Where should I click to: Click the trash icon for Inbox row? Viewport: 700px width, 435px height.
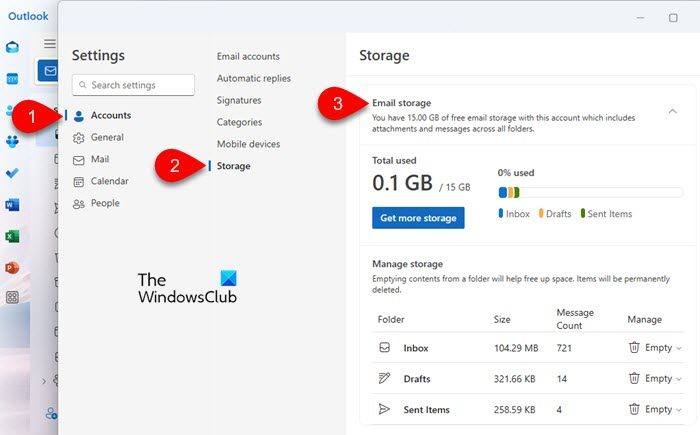tap(633, 348)
